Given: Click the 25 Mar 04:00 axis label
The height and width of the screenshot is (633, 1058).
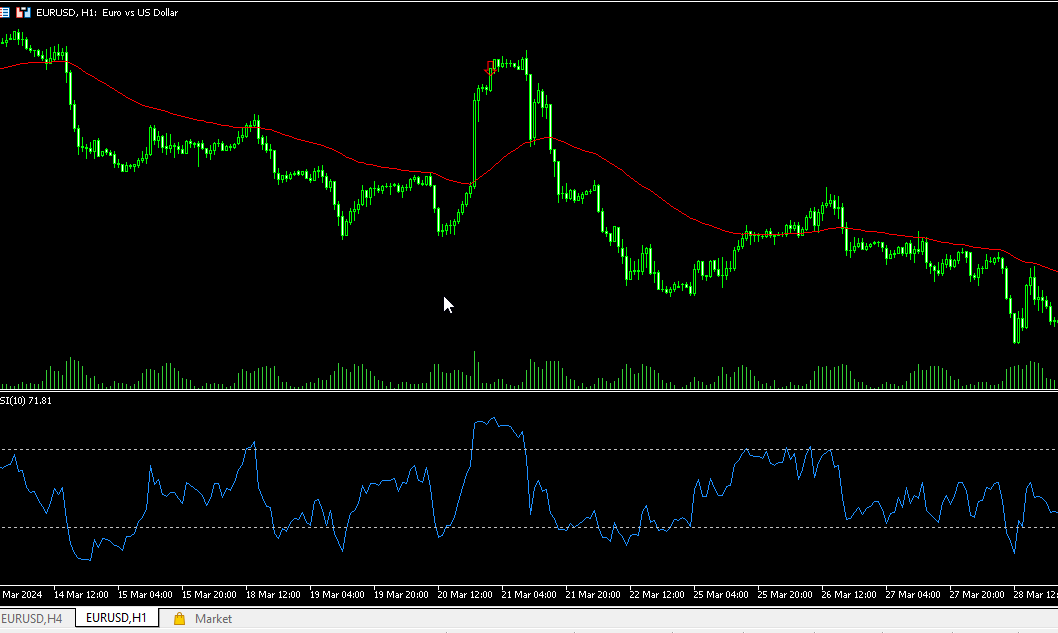Looking at the screenshot, I should click(720, 594).
